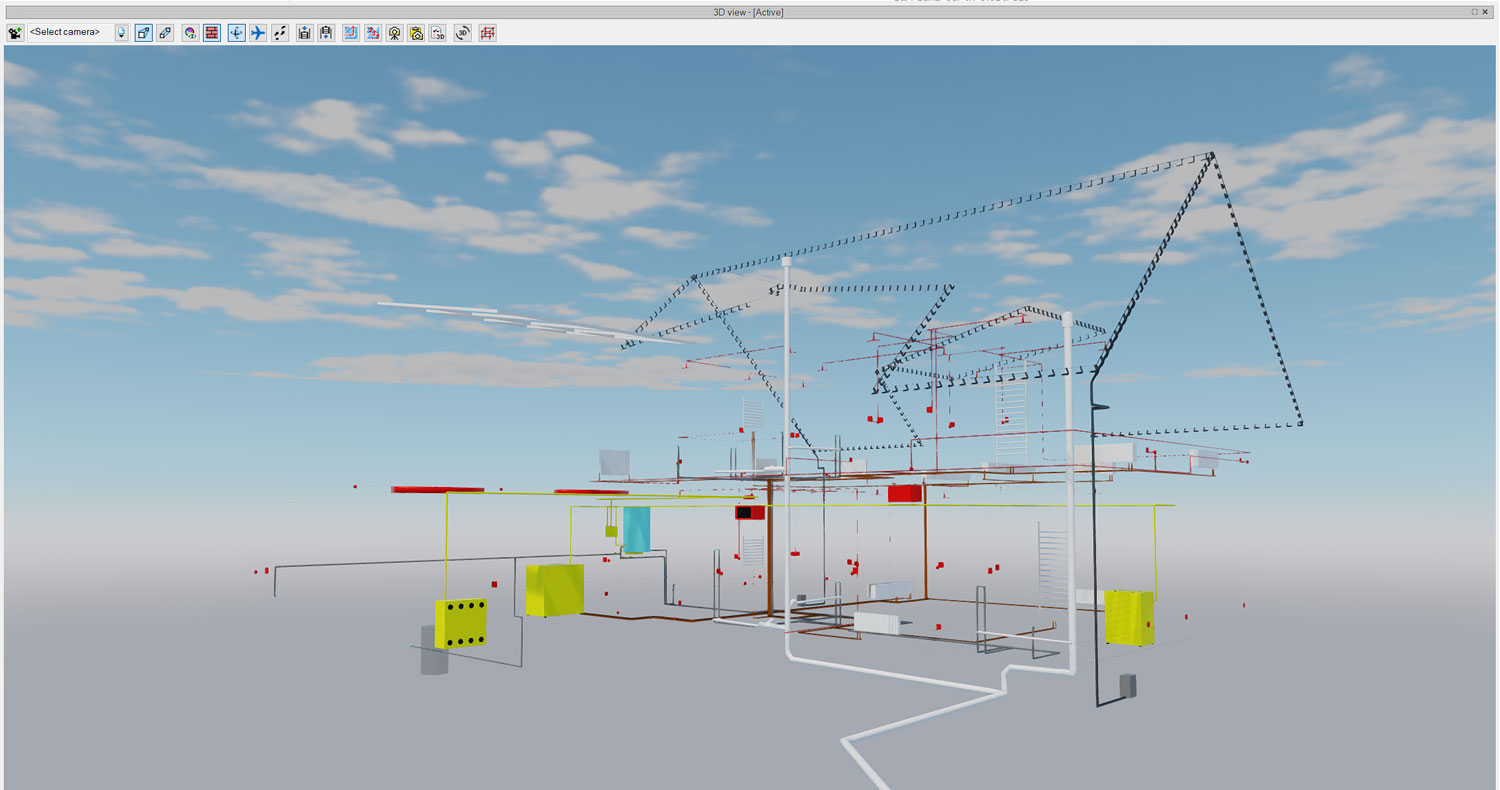
Task: Click the arrow beside Select camera
Action: (x=122, y=33)
